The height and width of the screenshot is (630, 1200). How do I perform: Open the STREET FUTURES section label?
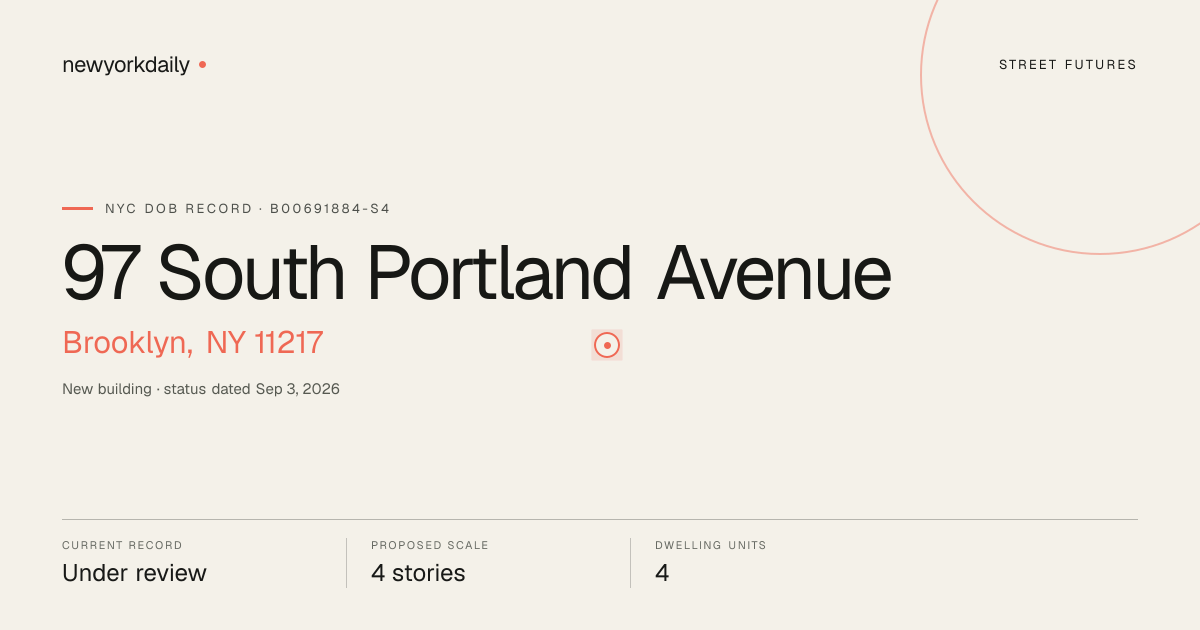(x=1068, y=65)
